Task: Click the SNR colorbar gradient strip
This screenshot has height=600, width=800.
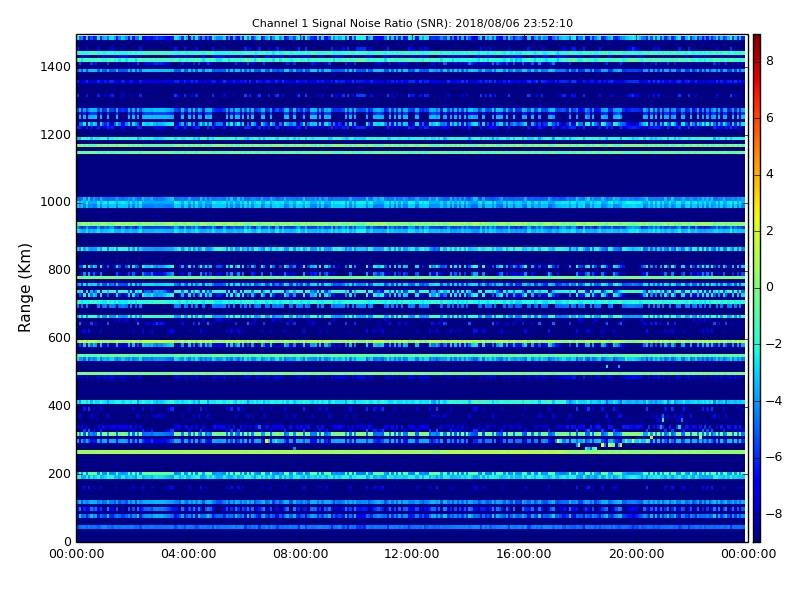Action: pyautogui.click(x=757, y=288)
